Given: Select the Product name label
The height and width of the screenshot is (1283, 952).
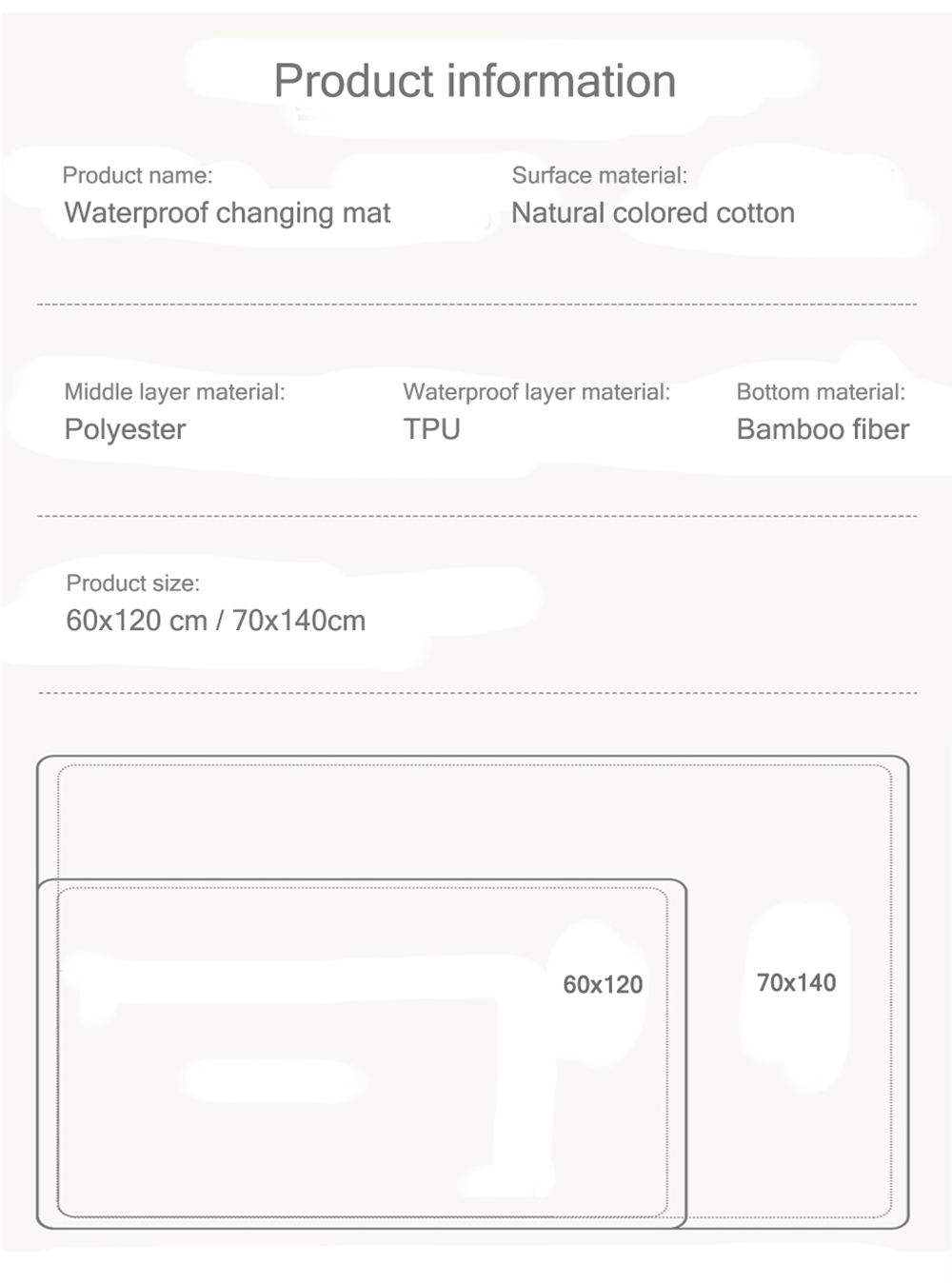Looking at the screenshot, I should [x=137, y=175].
